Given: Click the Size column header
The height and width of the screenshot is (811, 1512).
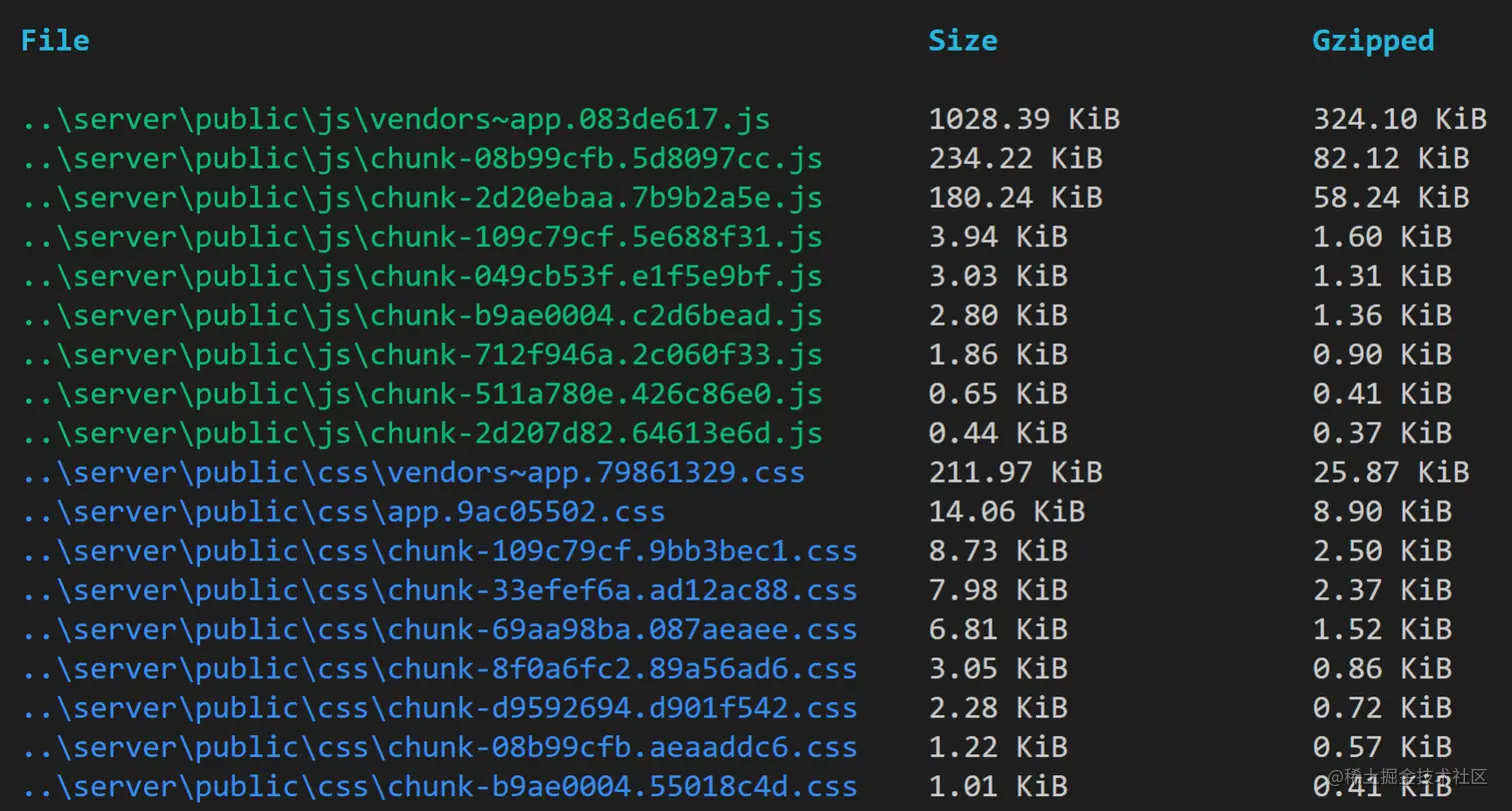Looking at the screenshot, I should tap(962, 41).
